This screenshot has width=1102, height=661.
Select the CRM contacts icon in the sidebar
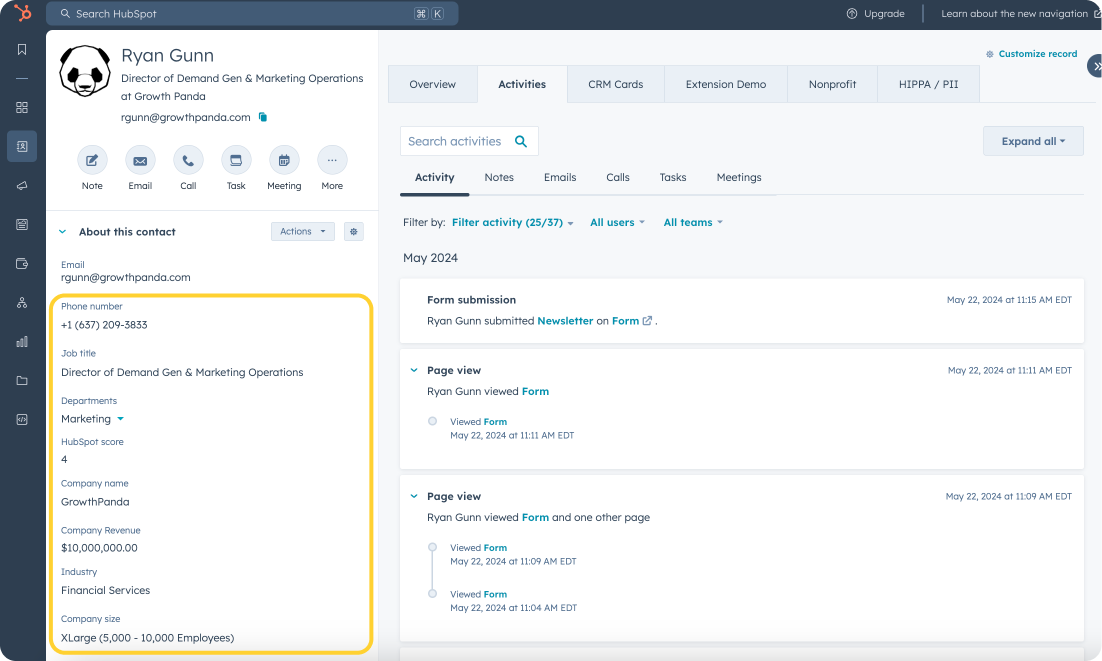click(22, 146)
